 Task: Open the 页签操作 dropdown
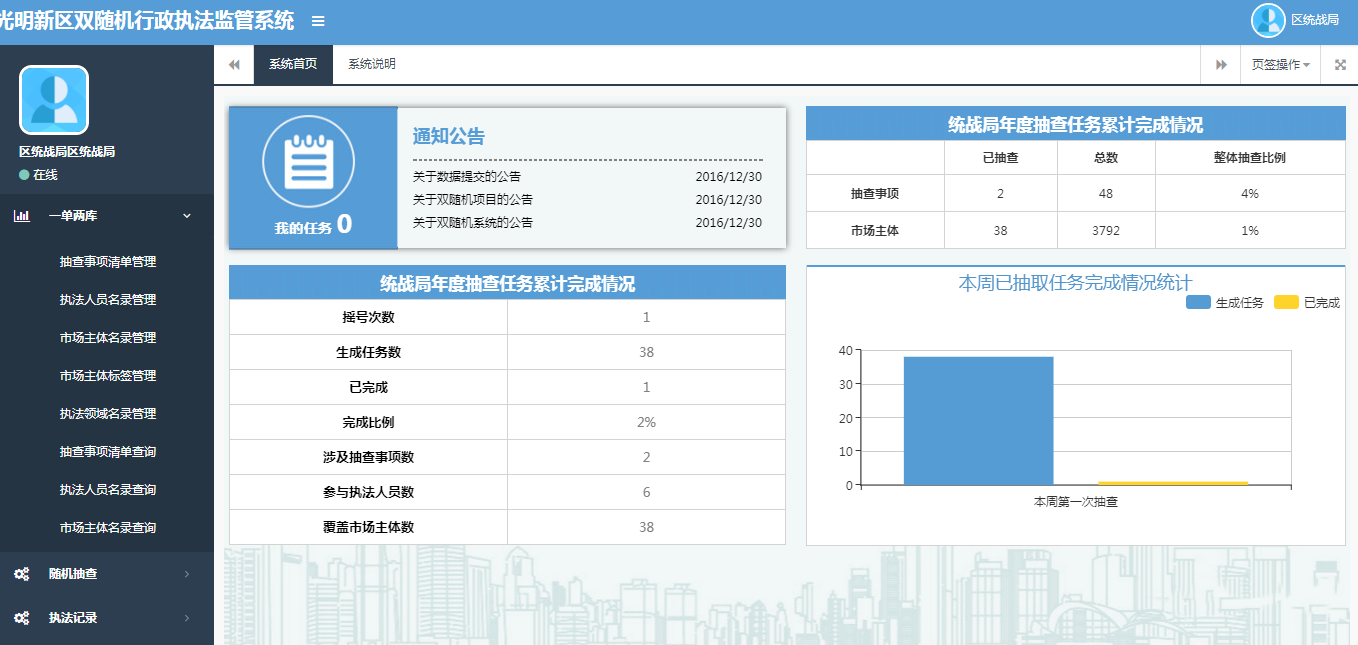point(1280,64)
